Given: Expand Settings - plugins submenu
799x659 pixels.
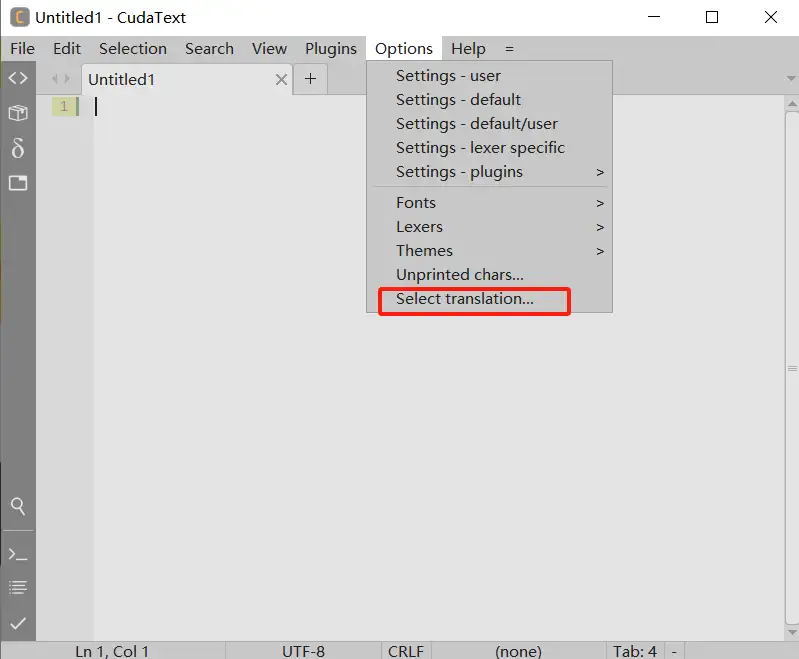Looking at the screenshot, I should (x=489, y=172).
